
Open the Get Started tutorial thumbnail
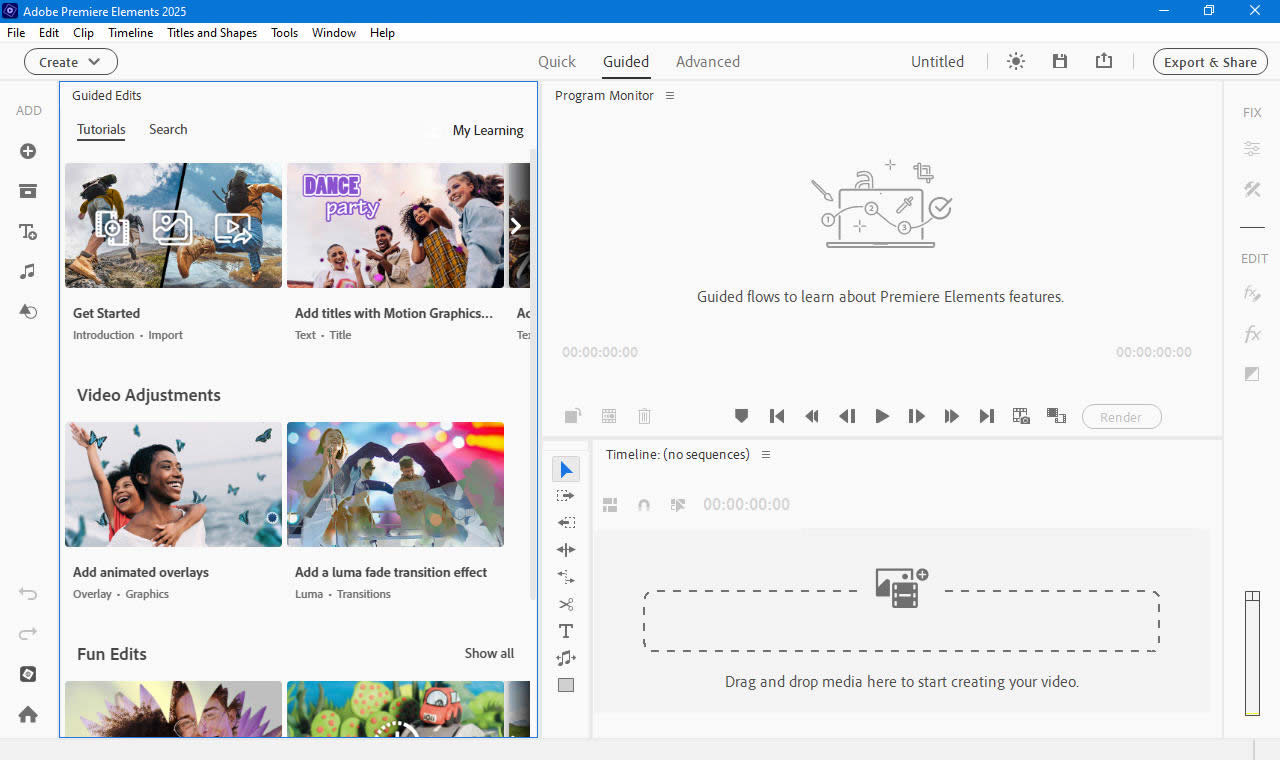[x=173, y=226]
